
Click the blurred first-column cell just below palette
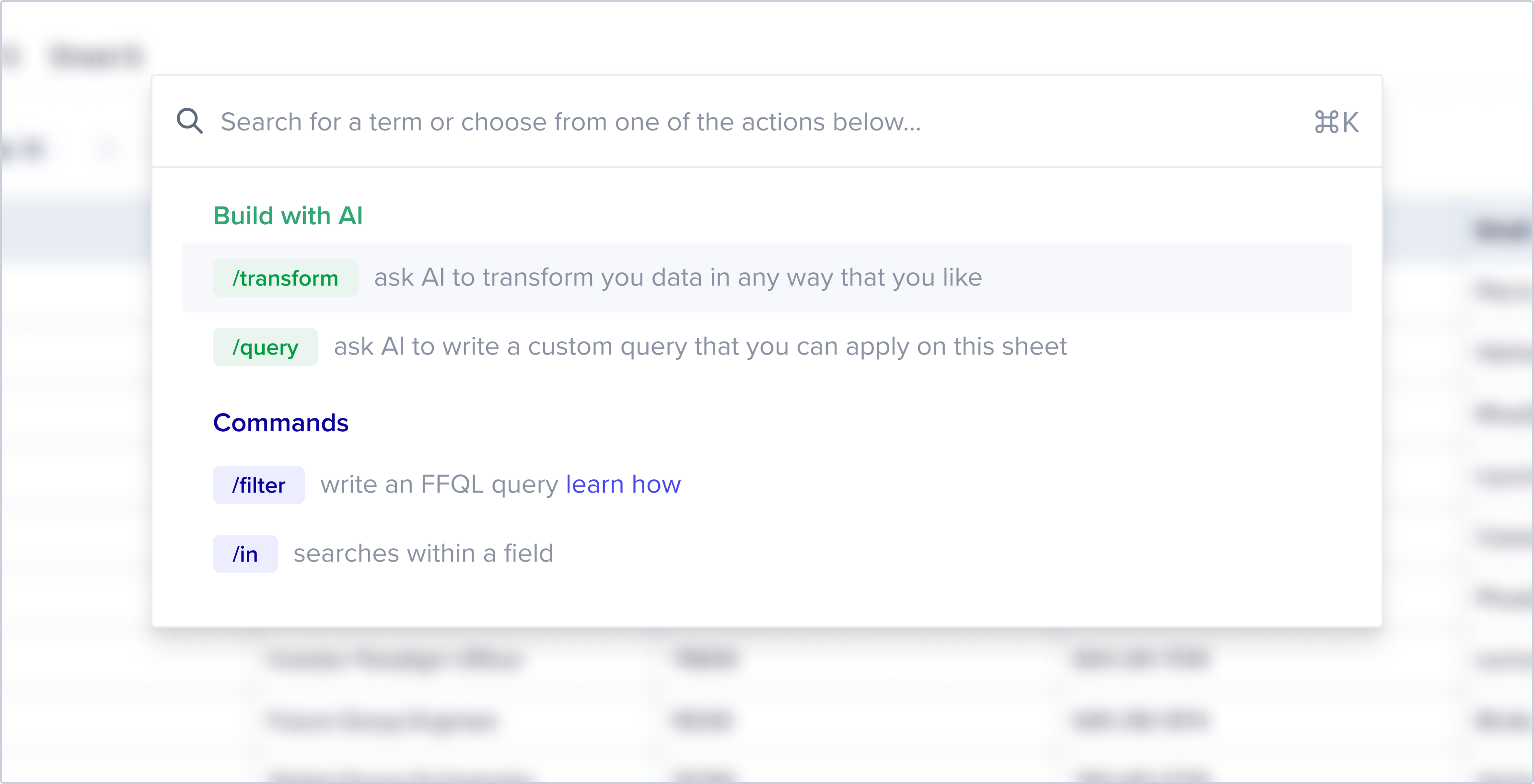(x=394, y=659)
